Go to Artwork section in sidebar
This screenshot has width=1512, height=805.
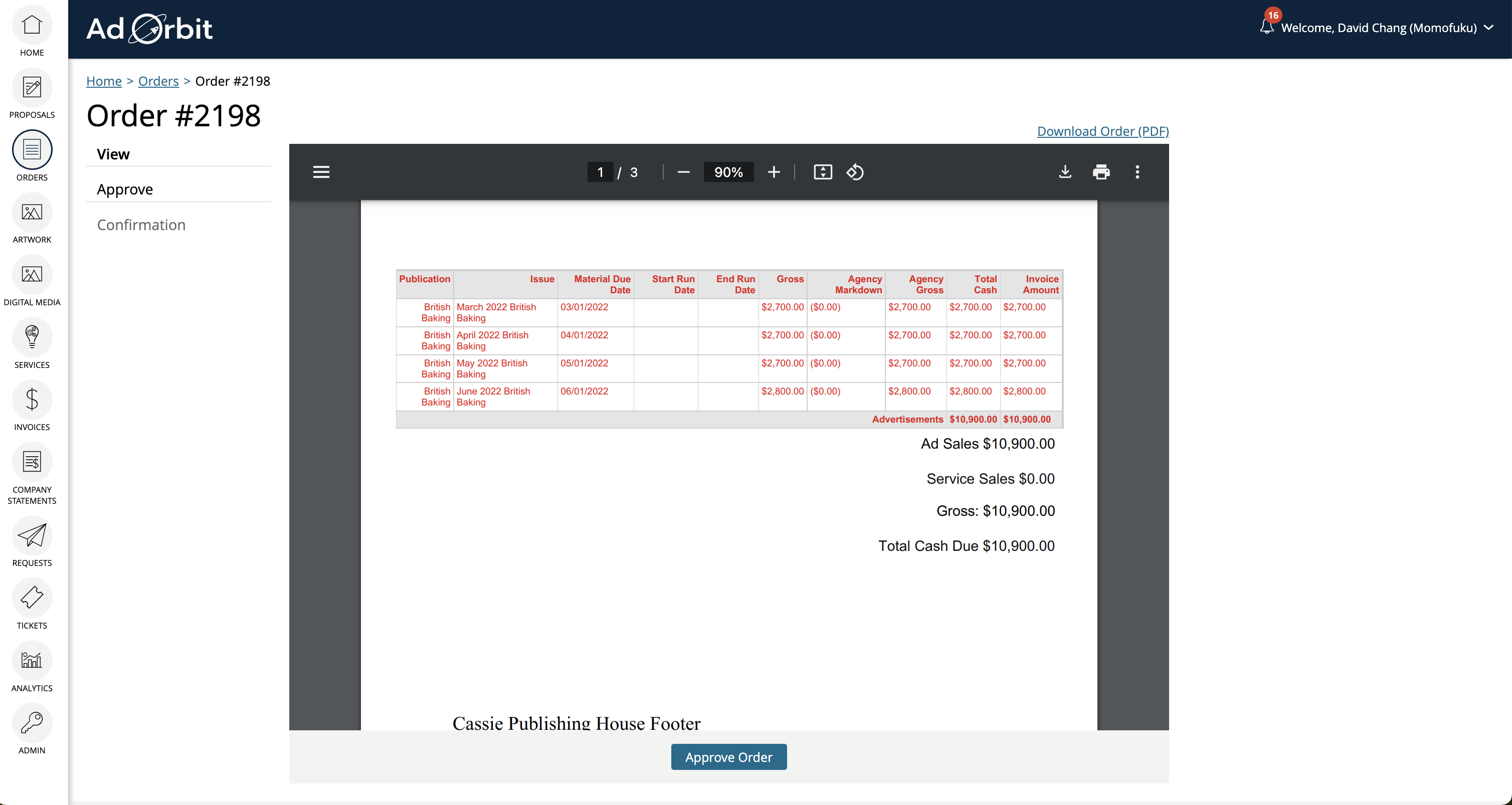click(x=32, y=214)
